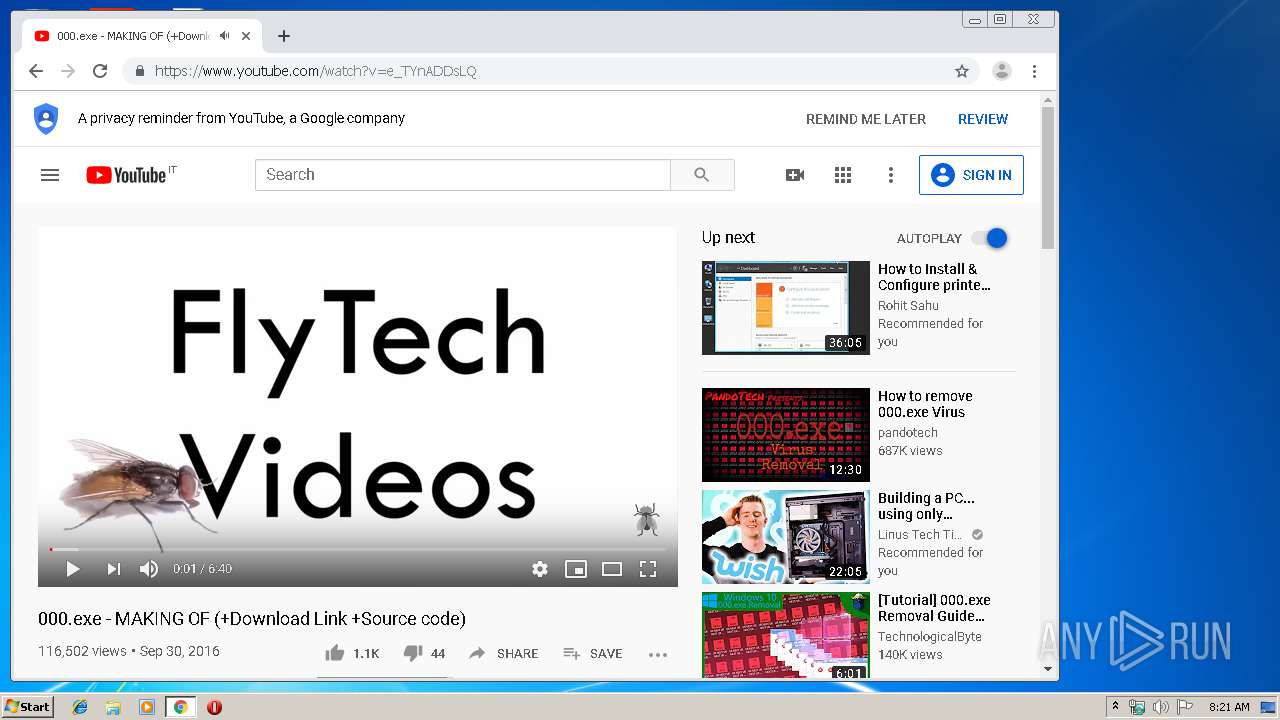The width and height of the screenshot is (1280, 720).
Task: Open the media player taskbar icon
Action: pyautogui.click(x=147, y=707)
